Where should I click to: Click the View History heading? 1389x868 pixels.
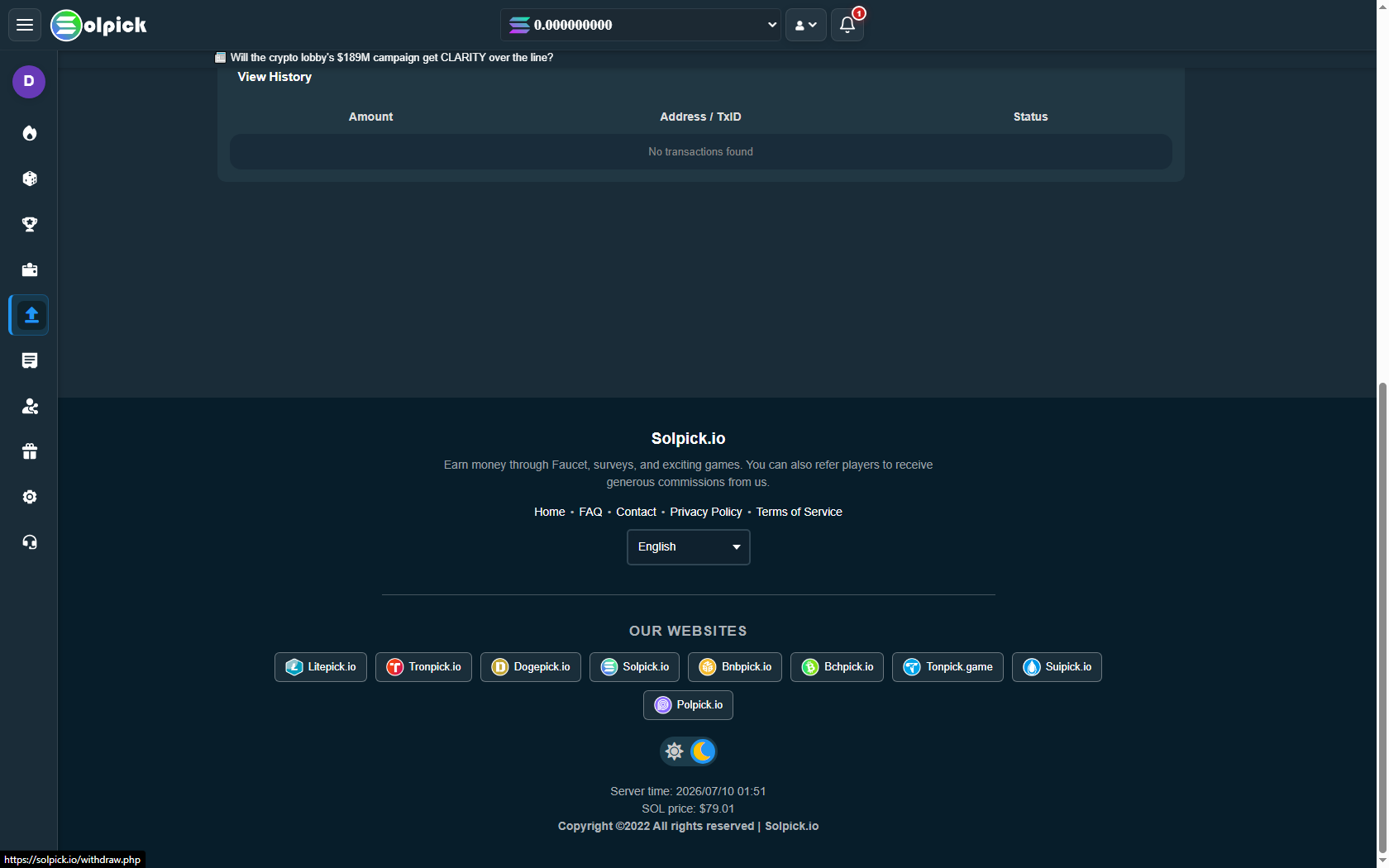pyautogui.click(x=274, y=77)
